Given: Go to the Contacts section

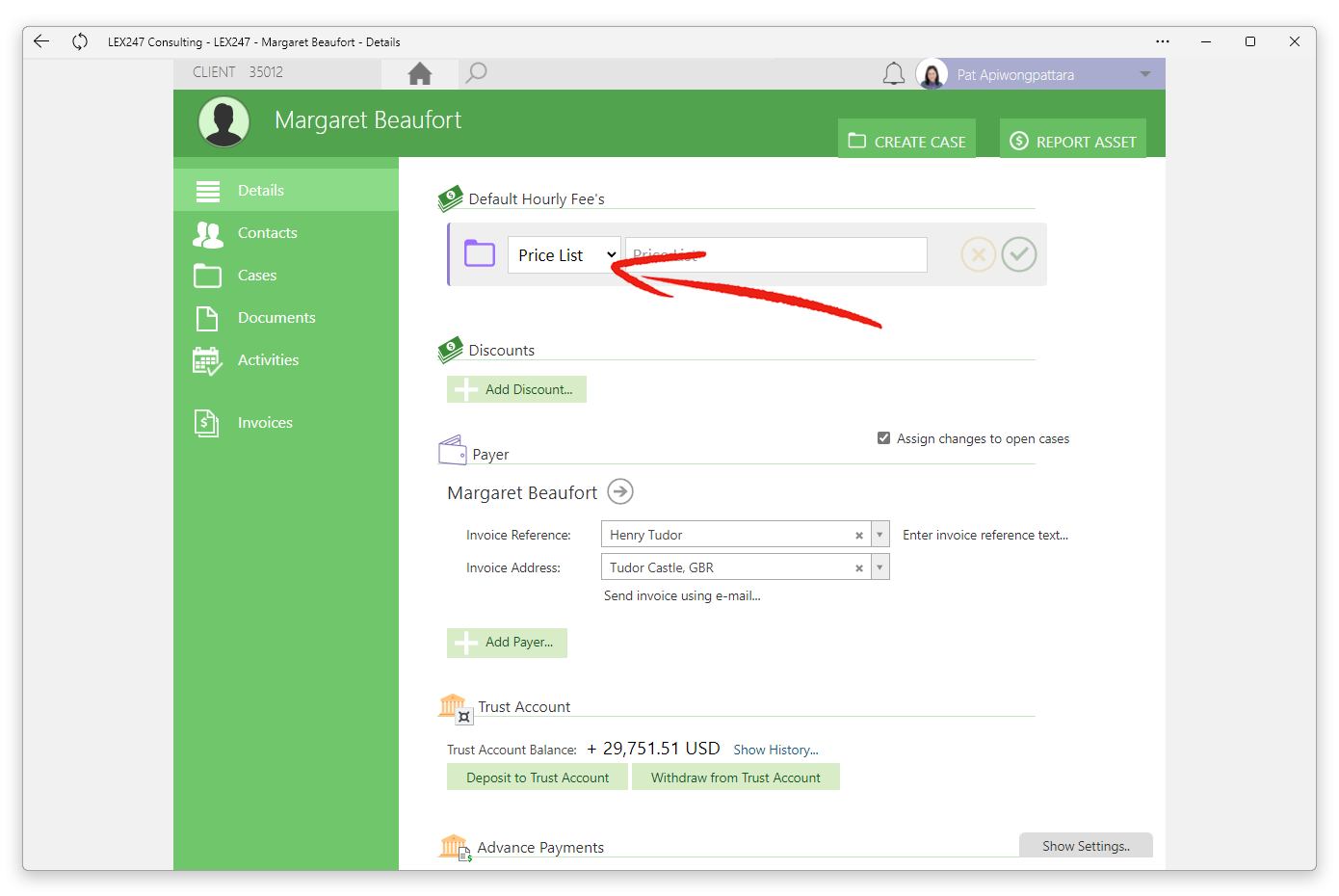Looking at the screenshot, I should tap(267, 233).
